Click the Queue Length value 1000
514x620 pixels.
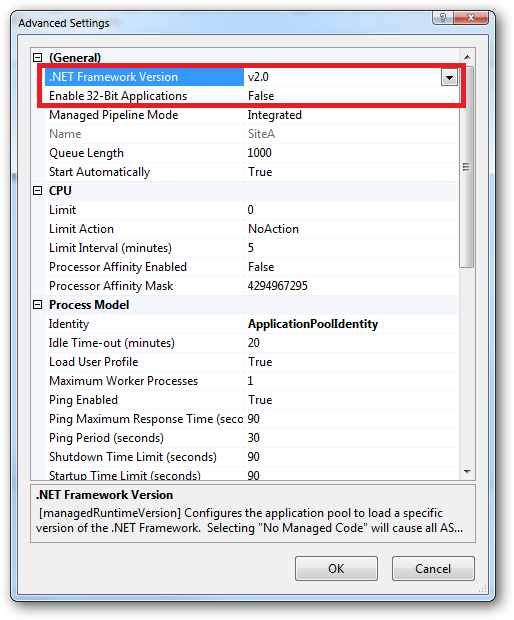click(259, 153)
